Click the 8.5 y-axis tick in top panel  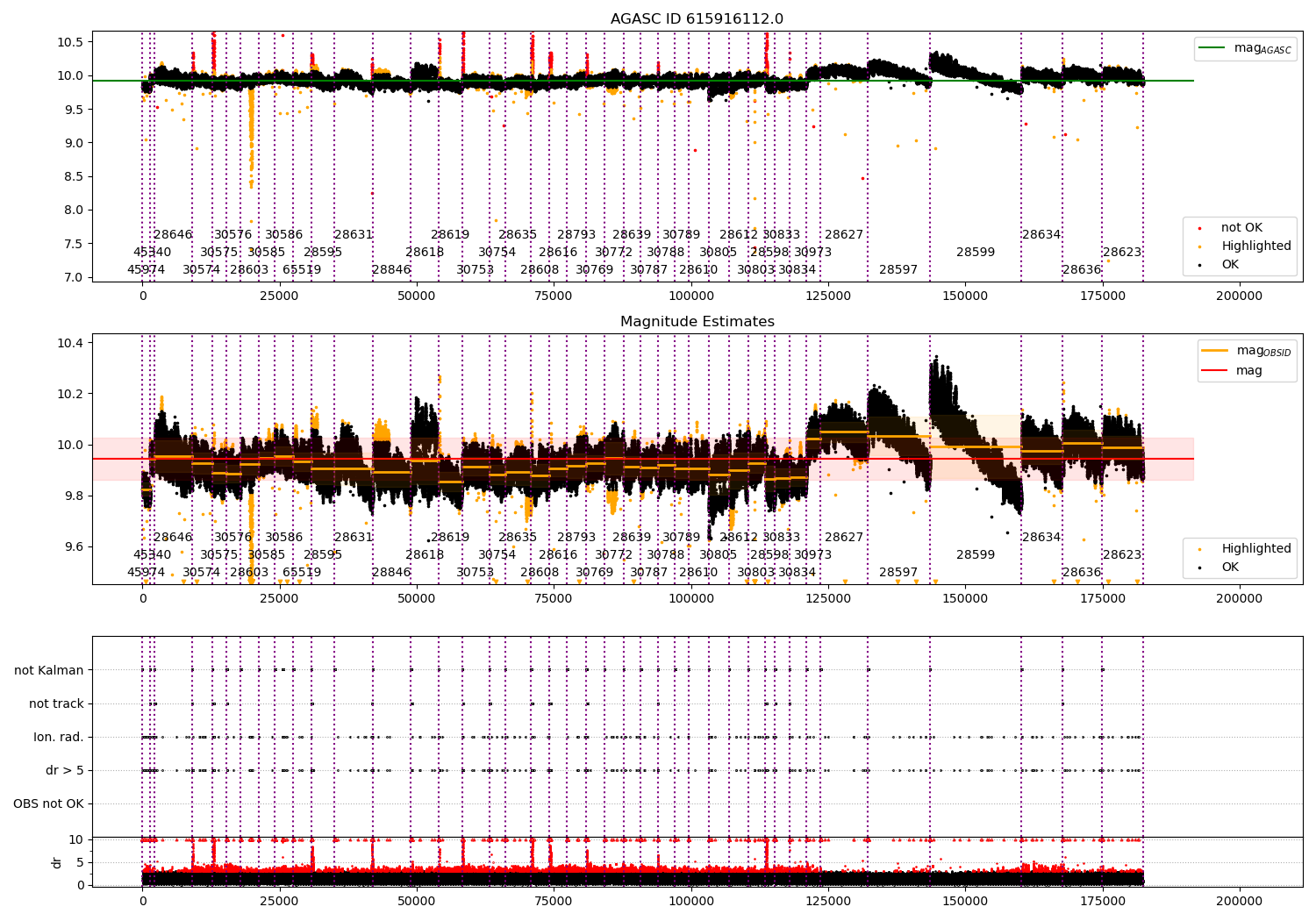(x=75, y=176)
